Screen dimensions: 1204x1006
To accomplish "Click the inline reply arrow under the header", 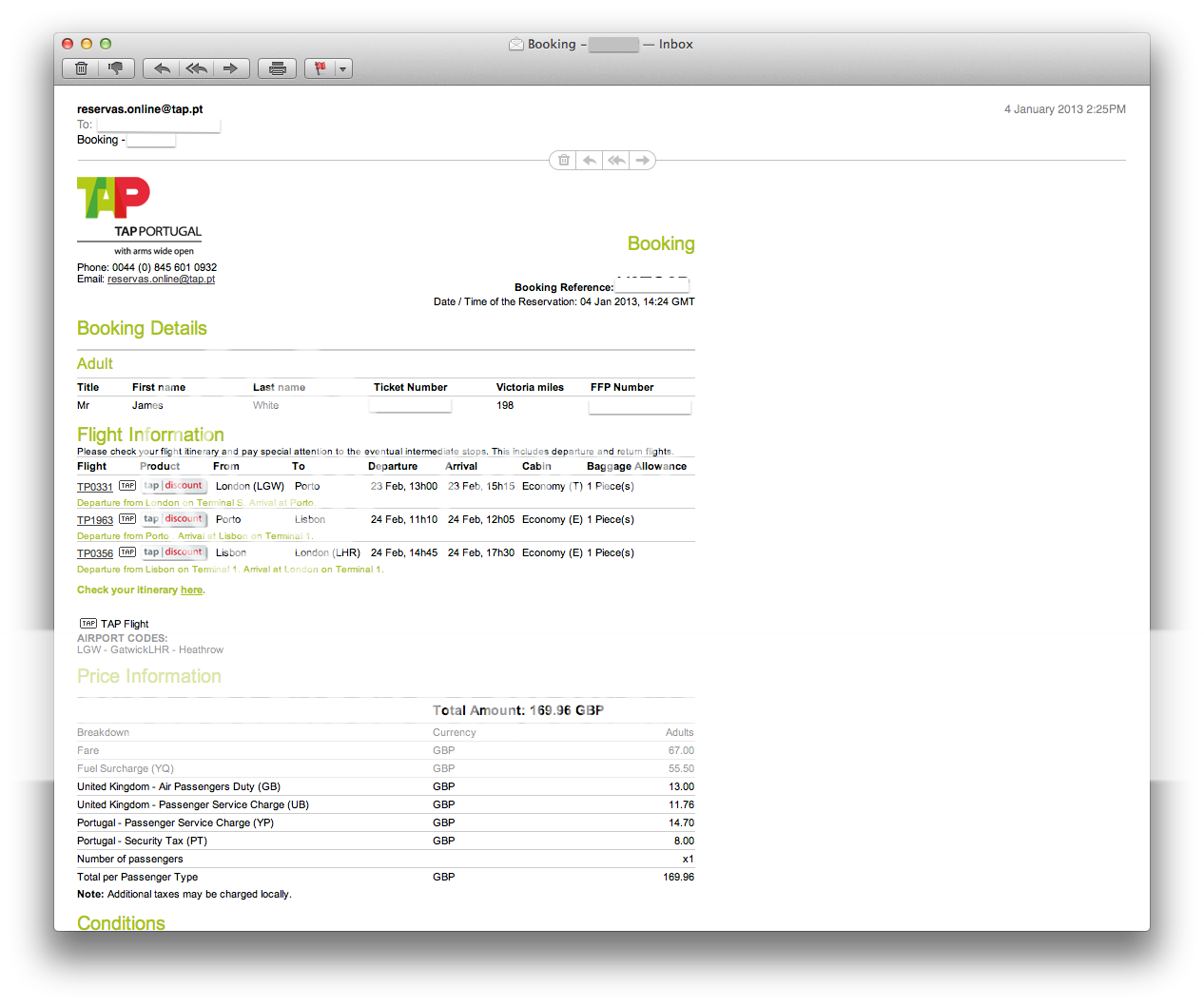I will (x=590, y=161).
